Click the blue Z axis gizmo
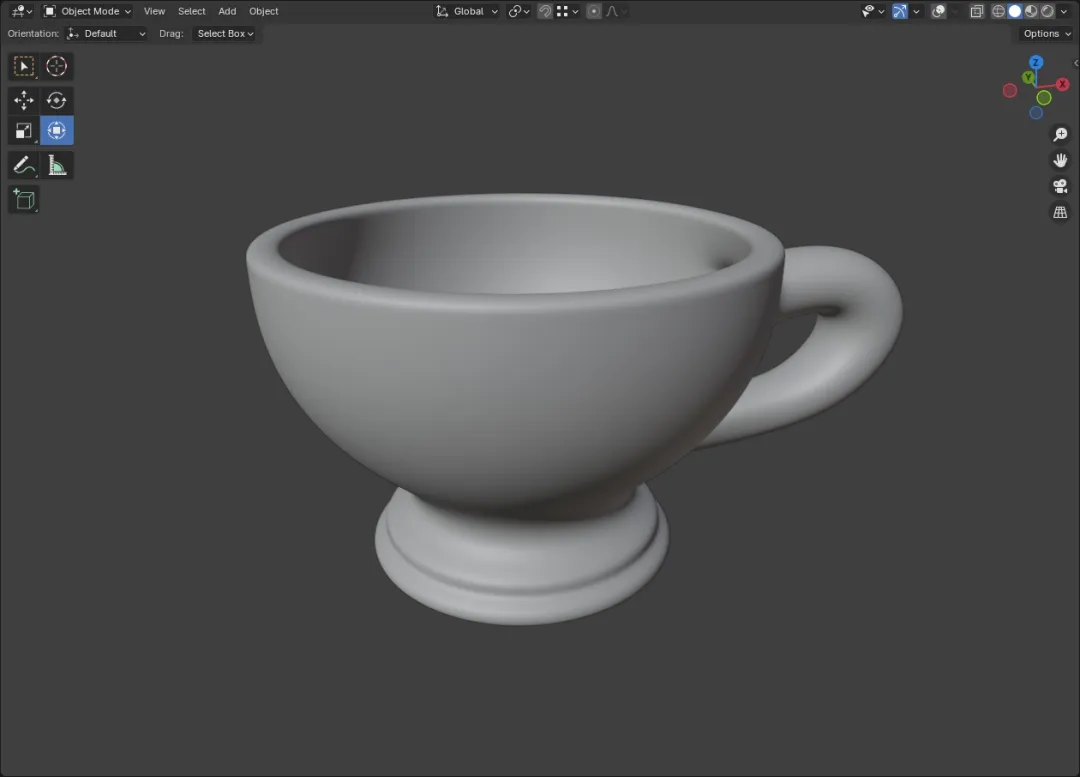1080x777 pixels. coord(1036,63)
